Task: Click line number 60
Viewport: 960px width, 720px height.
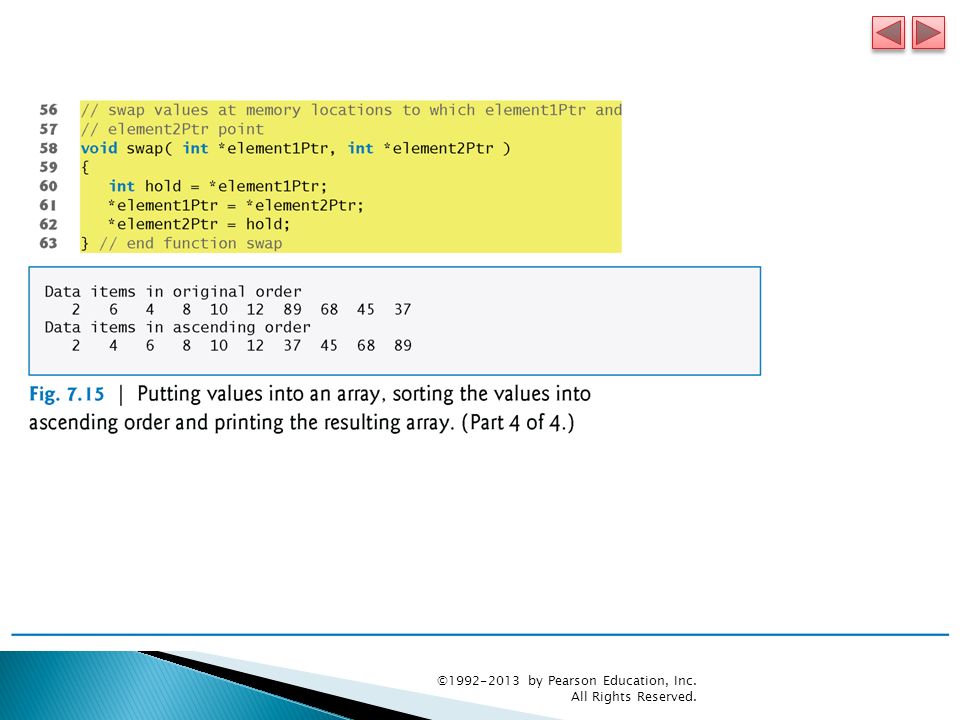Action: (48, 186)
